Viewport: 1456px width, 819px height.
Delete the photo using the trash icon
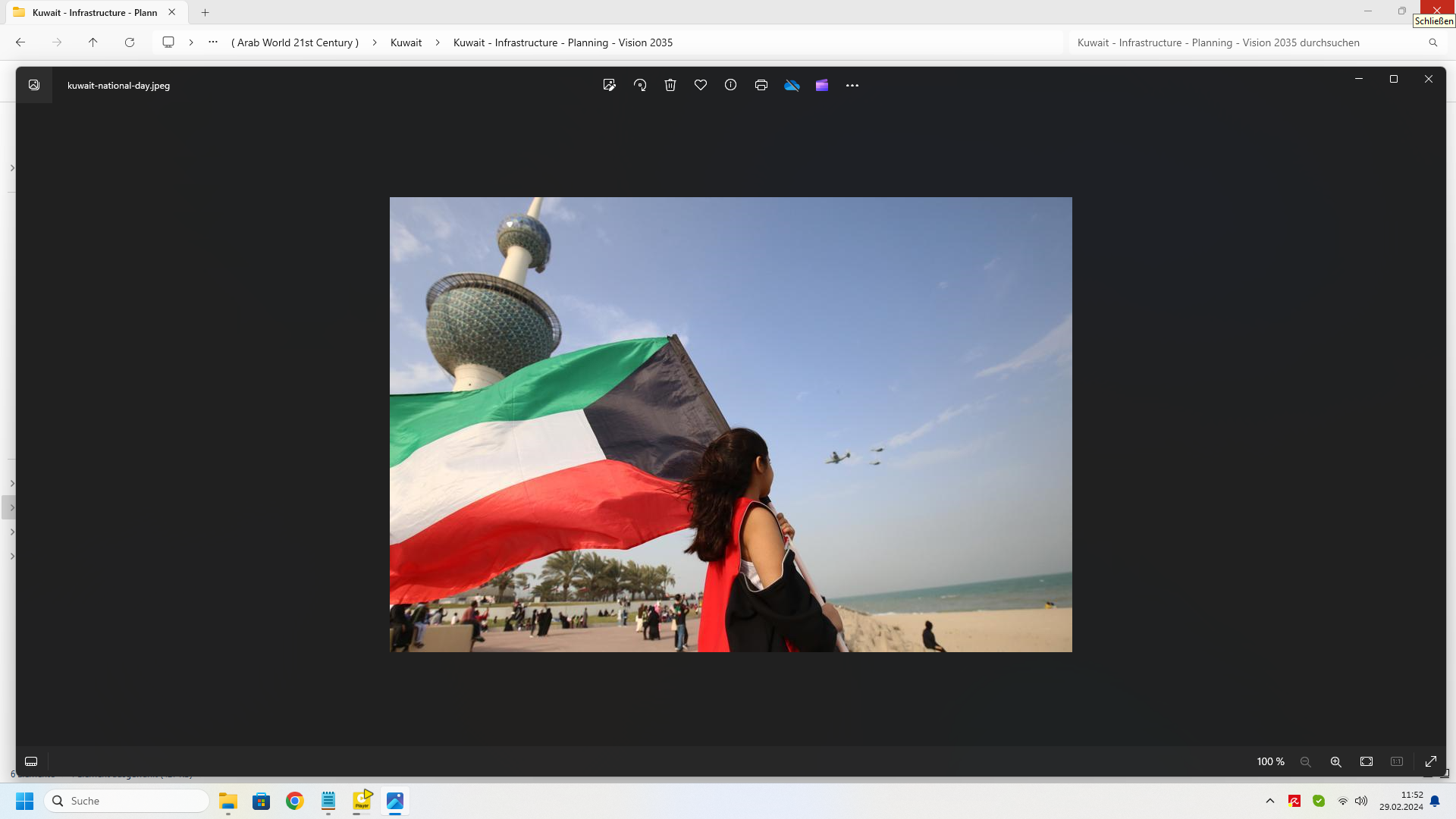[x=670, y=85]
